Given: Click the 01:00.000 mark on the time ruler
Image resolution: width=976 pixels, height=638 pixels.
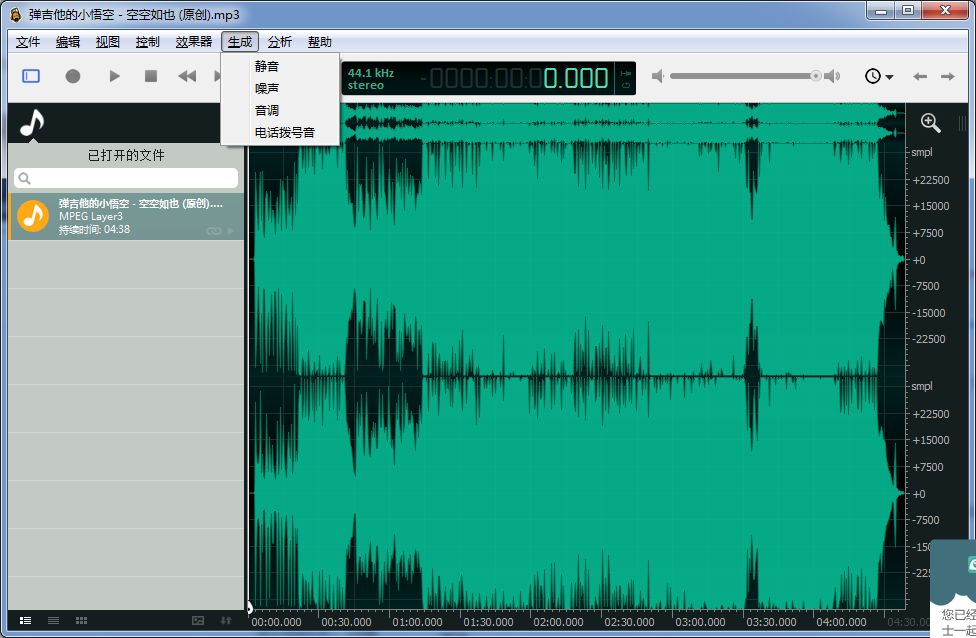Looking at the screenshot, I should click(x=417, y=622).
